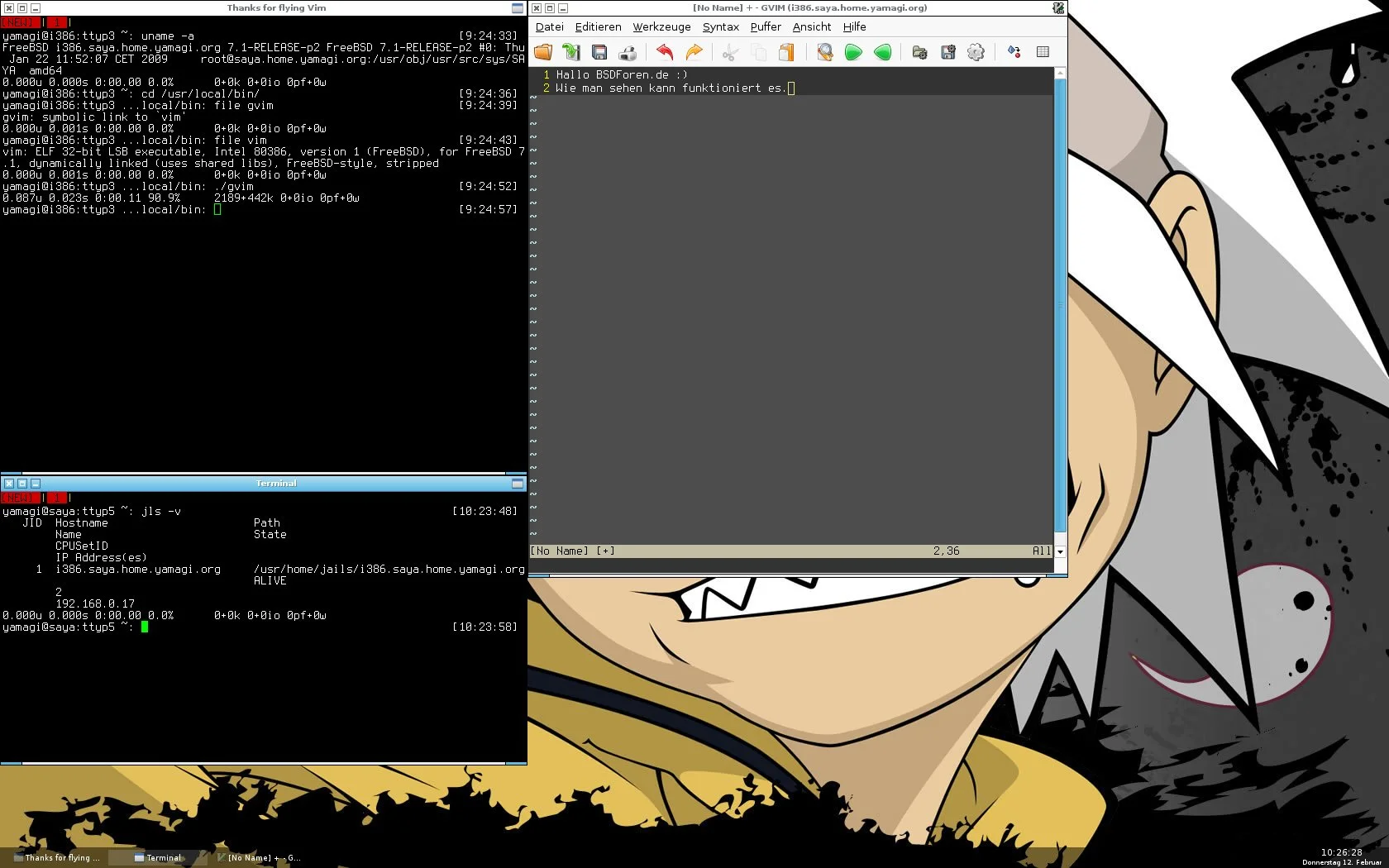Open the Datei menu
1389x868 pixels.
coord(549,26)
